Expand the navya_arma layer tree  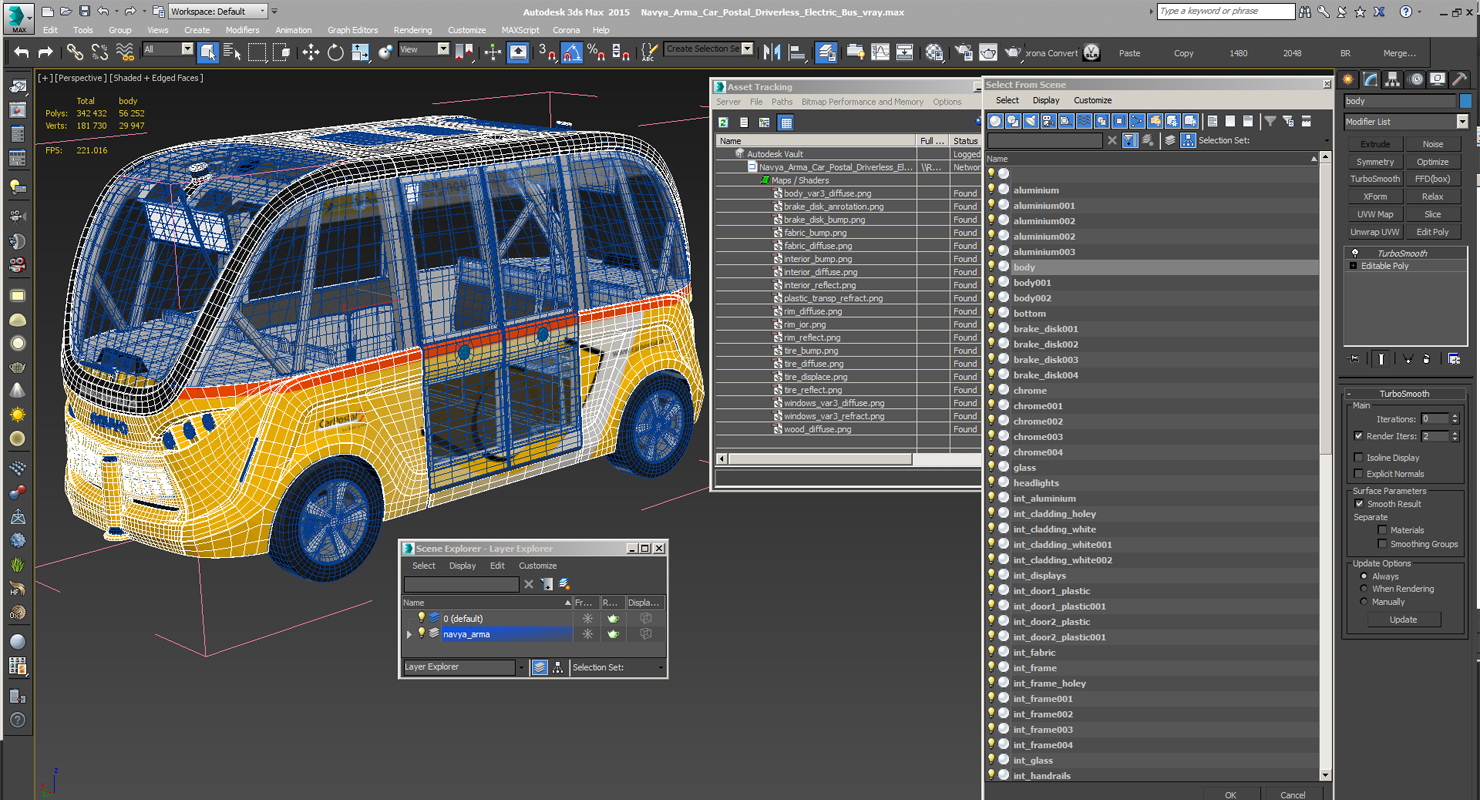coord(409,634)
